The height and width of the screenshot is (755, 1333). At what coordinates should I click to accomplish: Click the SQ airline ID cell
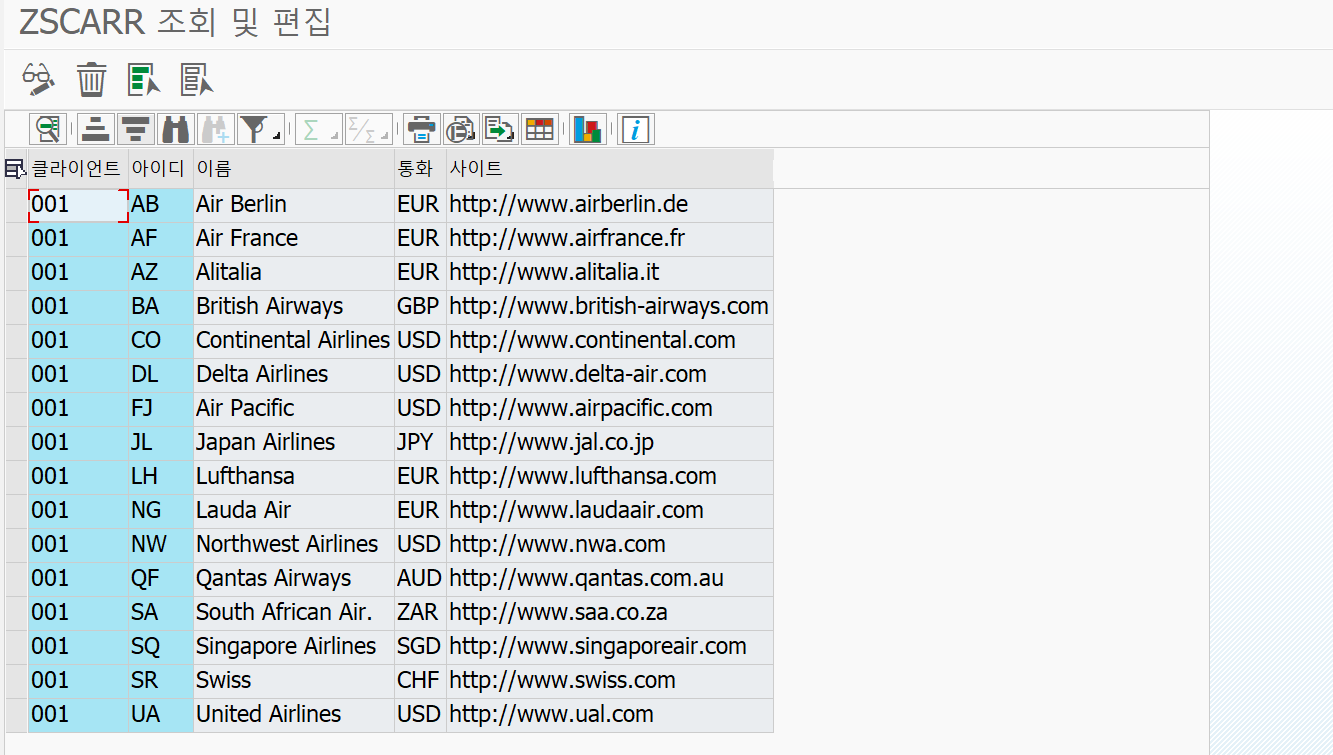point(160,647)
